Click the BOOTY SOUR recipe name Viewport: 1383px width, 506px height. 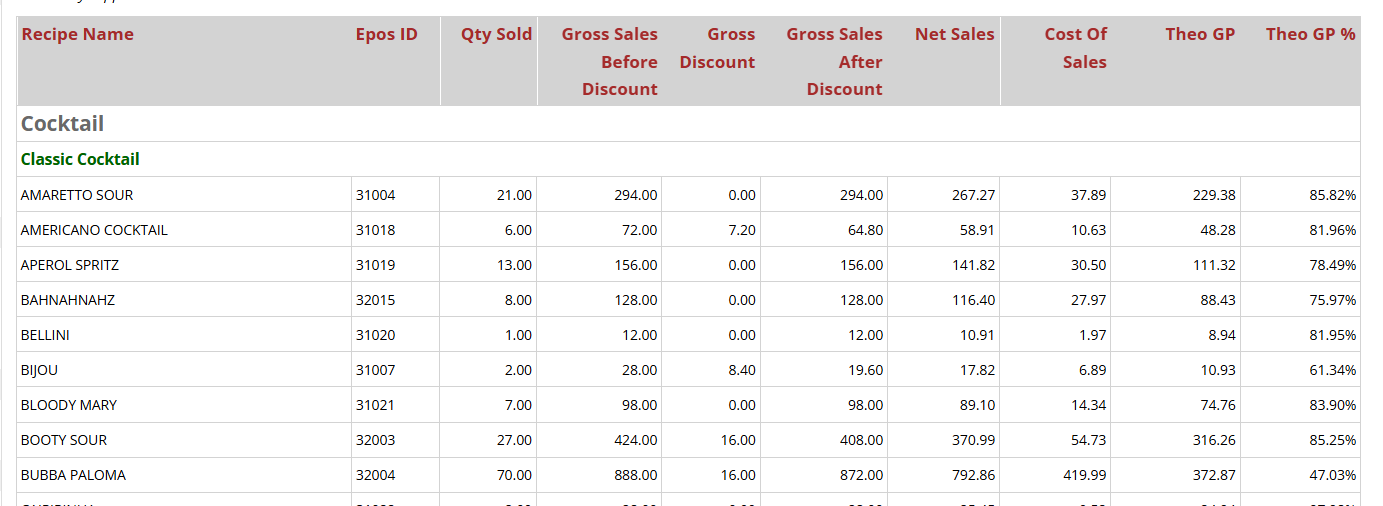64,440
